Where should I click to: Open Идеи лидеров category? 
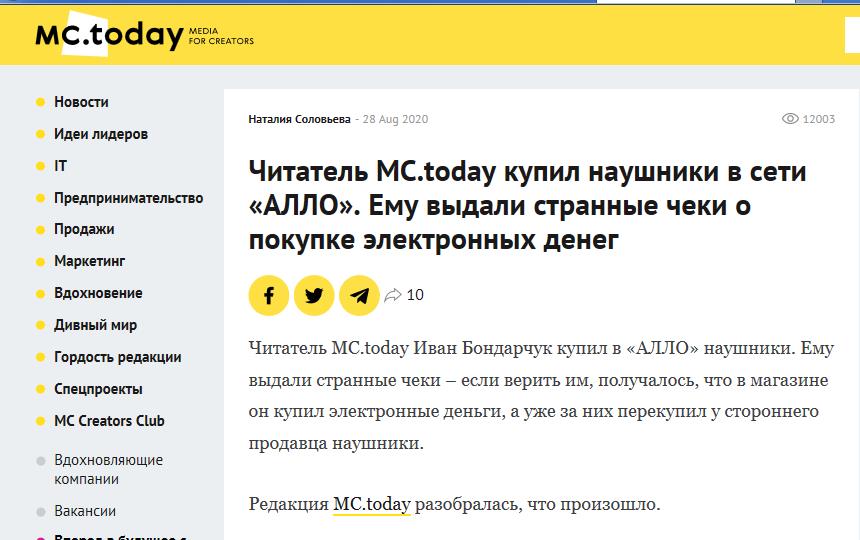[x=100, y=134]
